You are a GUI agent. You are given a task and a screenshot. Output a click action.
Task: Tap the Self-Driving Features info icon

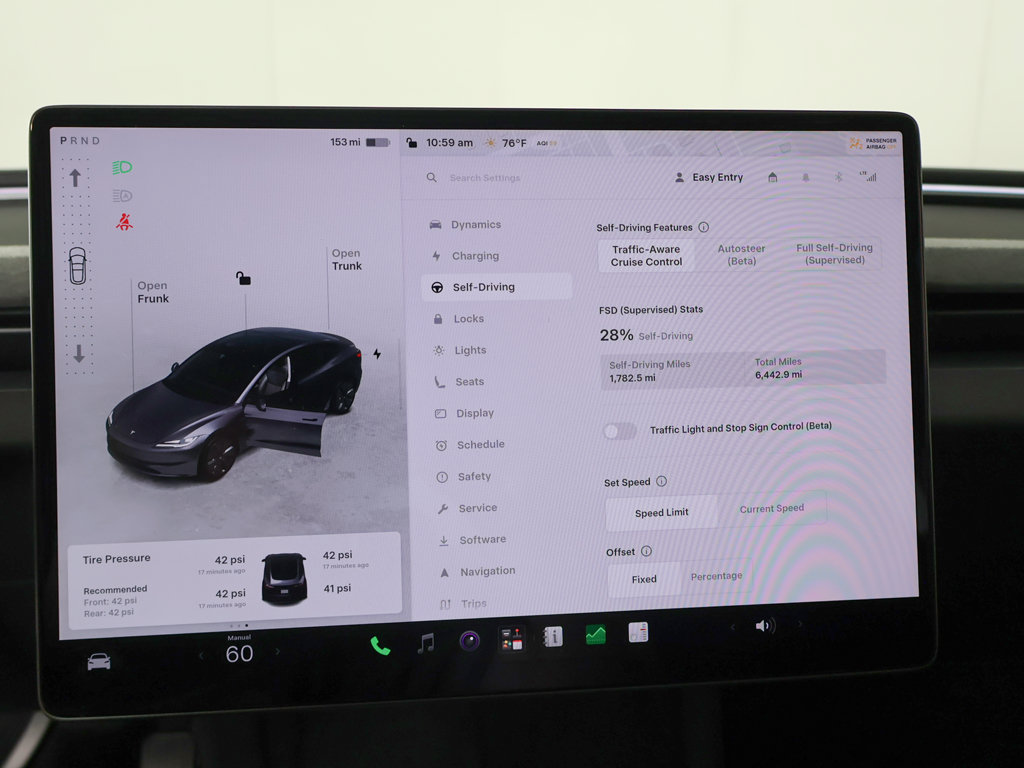point(703,227)
